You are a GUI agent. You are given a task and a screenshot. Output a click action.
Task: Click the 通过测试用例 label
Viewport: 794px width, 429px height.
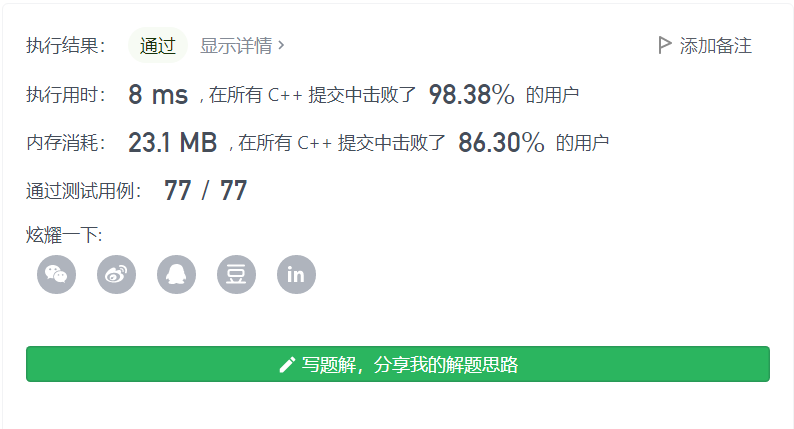coord(84,191)
